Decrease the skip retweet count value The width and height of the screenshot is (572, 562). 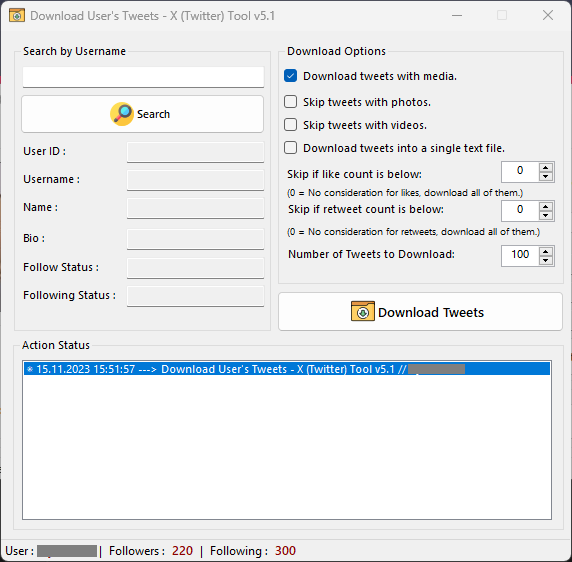(x=546, y=216)
